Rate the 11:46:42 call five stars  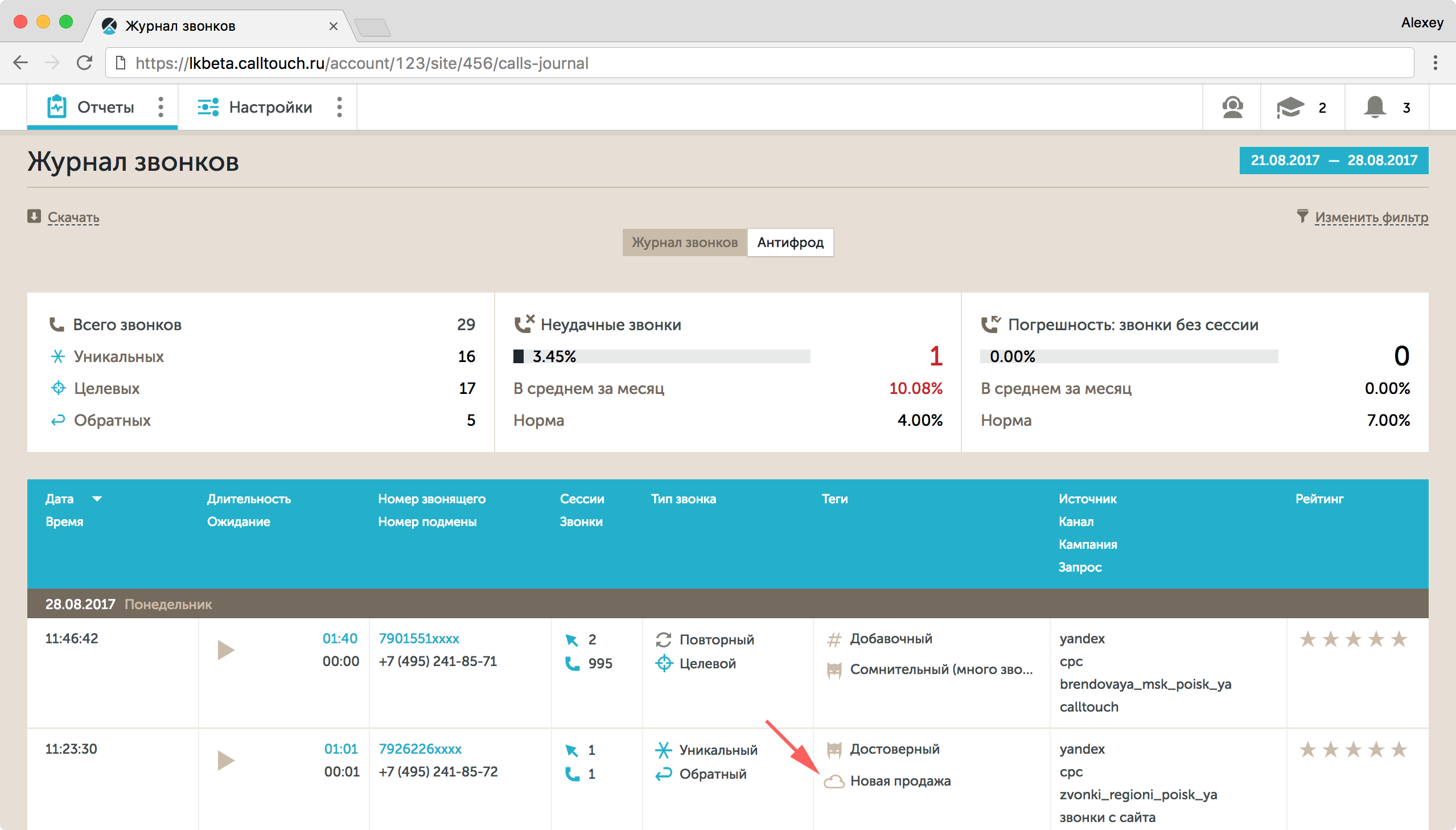(x=1399, y=639)
